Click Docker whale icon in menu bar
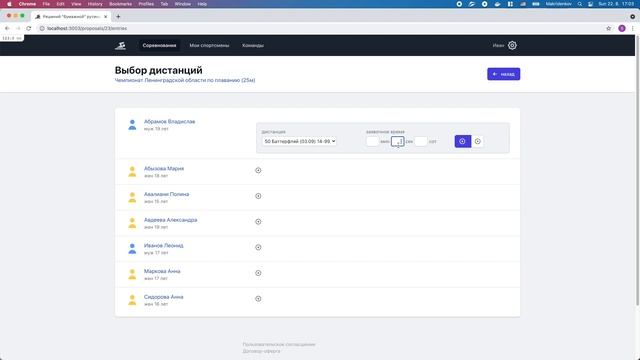 point(497,4)
